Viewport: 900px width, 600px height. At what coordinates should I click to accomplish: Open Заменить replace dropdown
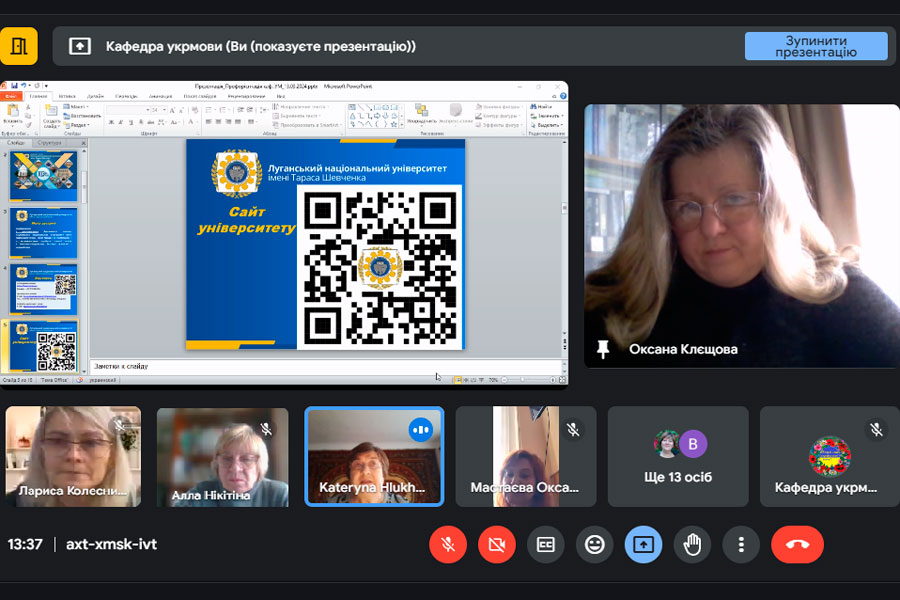coord(546,116)
